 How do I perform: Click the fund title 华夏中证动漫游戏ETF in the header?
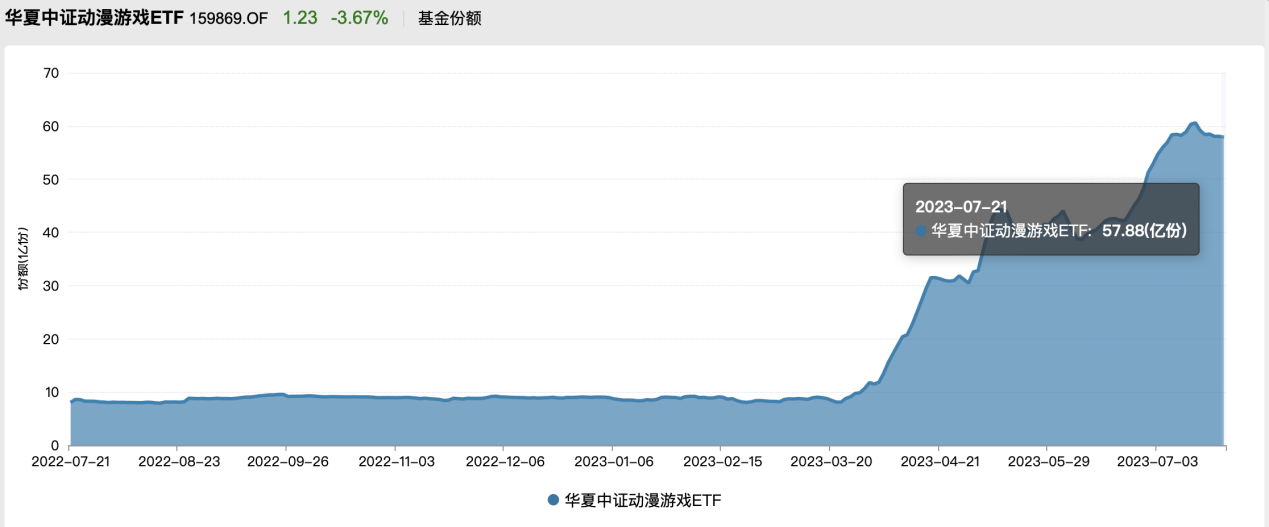[x=95, y=18]
